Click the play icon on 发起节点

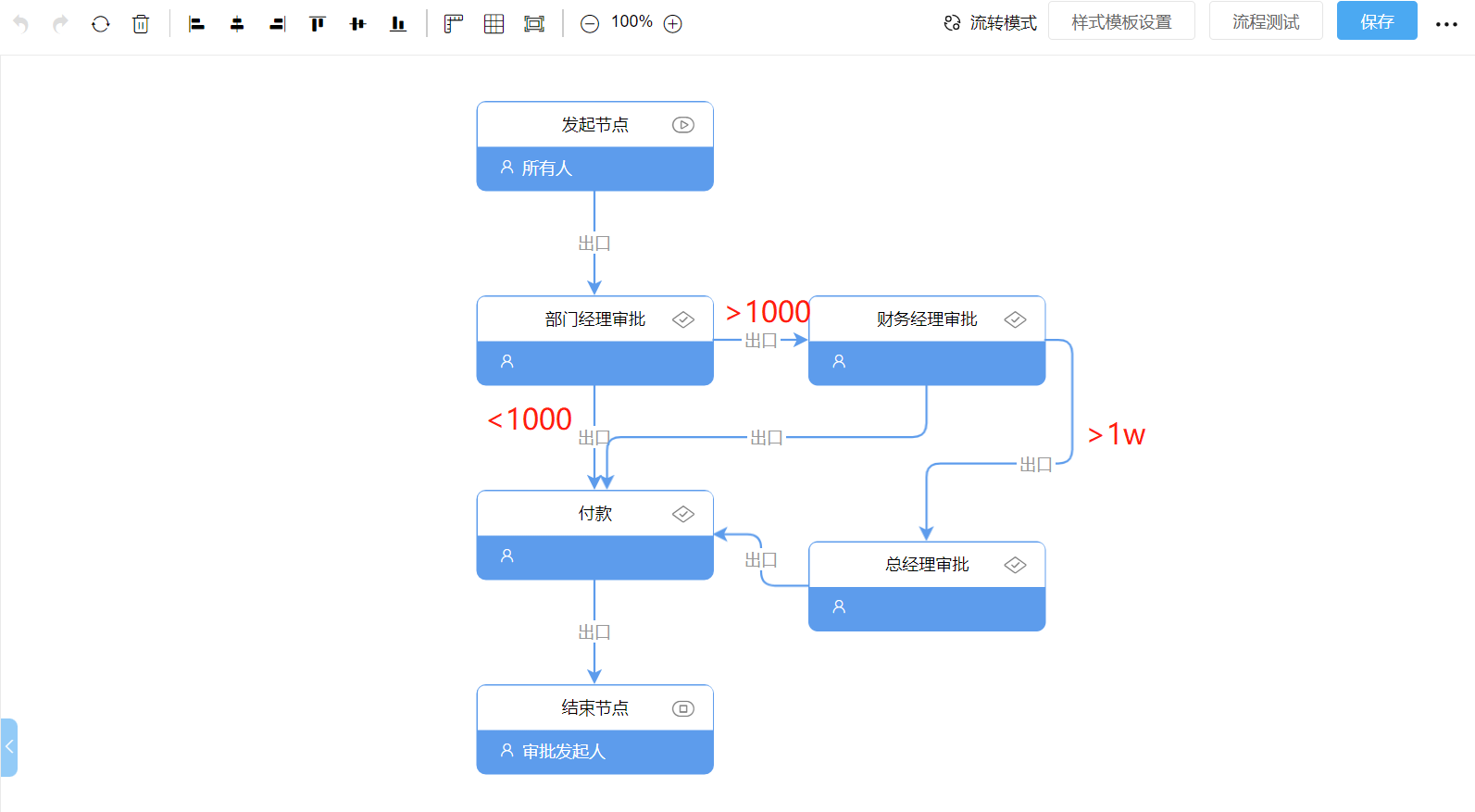point(683,125)
